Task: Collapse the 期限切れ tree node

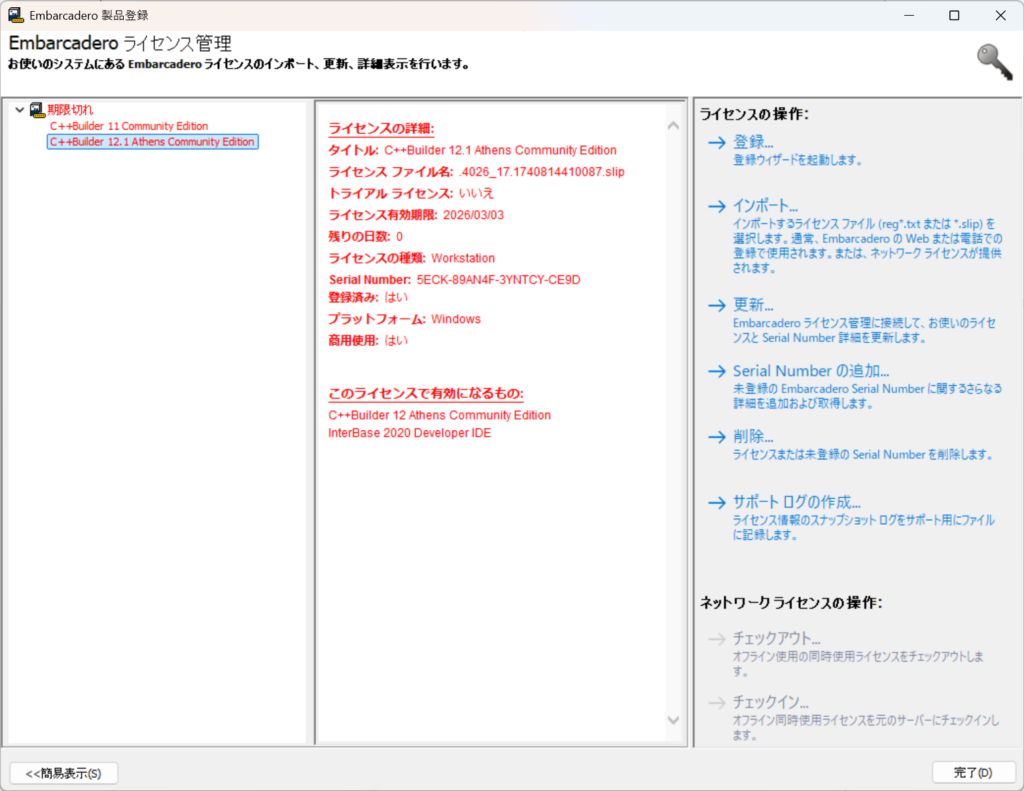Action: [x=20, y=109]
